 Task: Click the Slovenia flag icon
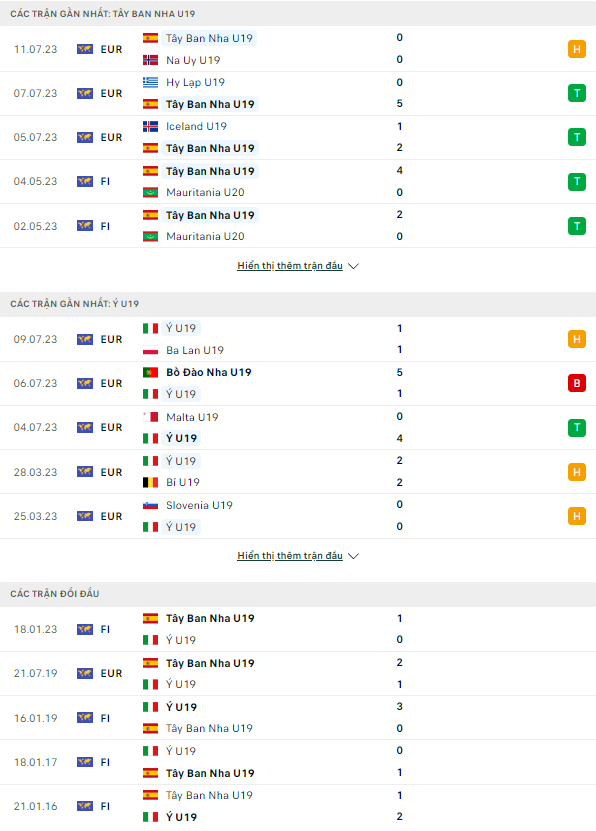(150, 506)
